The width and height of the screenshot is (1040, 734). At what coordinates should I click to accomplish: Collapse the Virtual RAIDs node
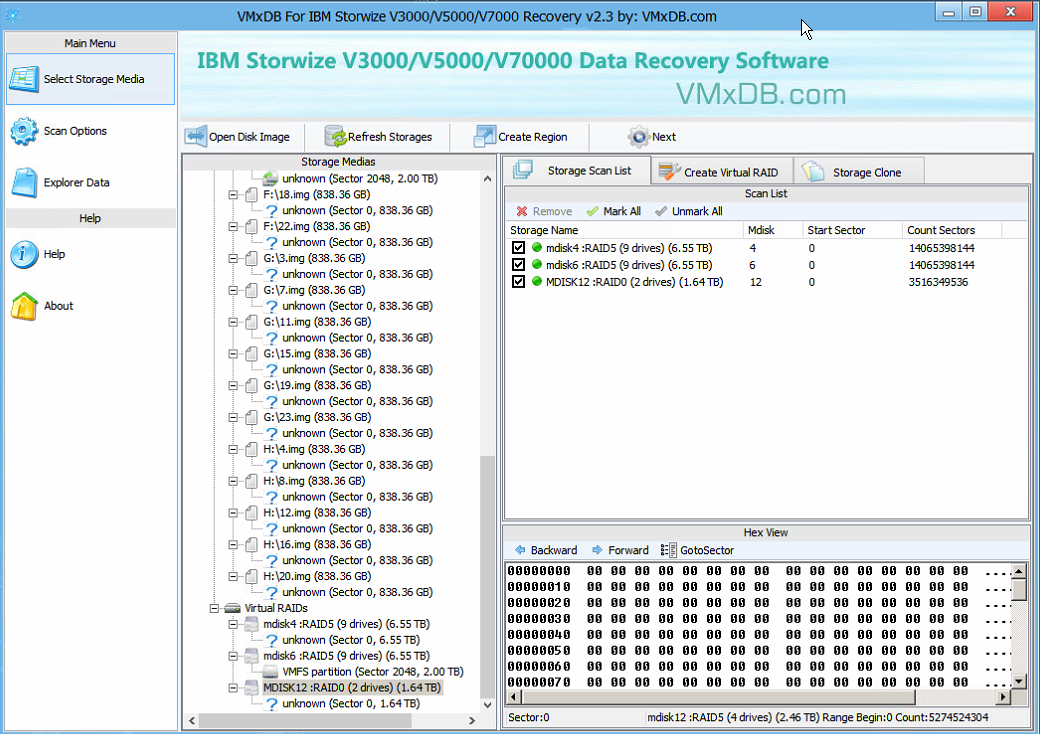pyautogui.click(x=214, y=609)
